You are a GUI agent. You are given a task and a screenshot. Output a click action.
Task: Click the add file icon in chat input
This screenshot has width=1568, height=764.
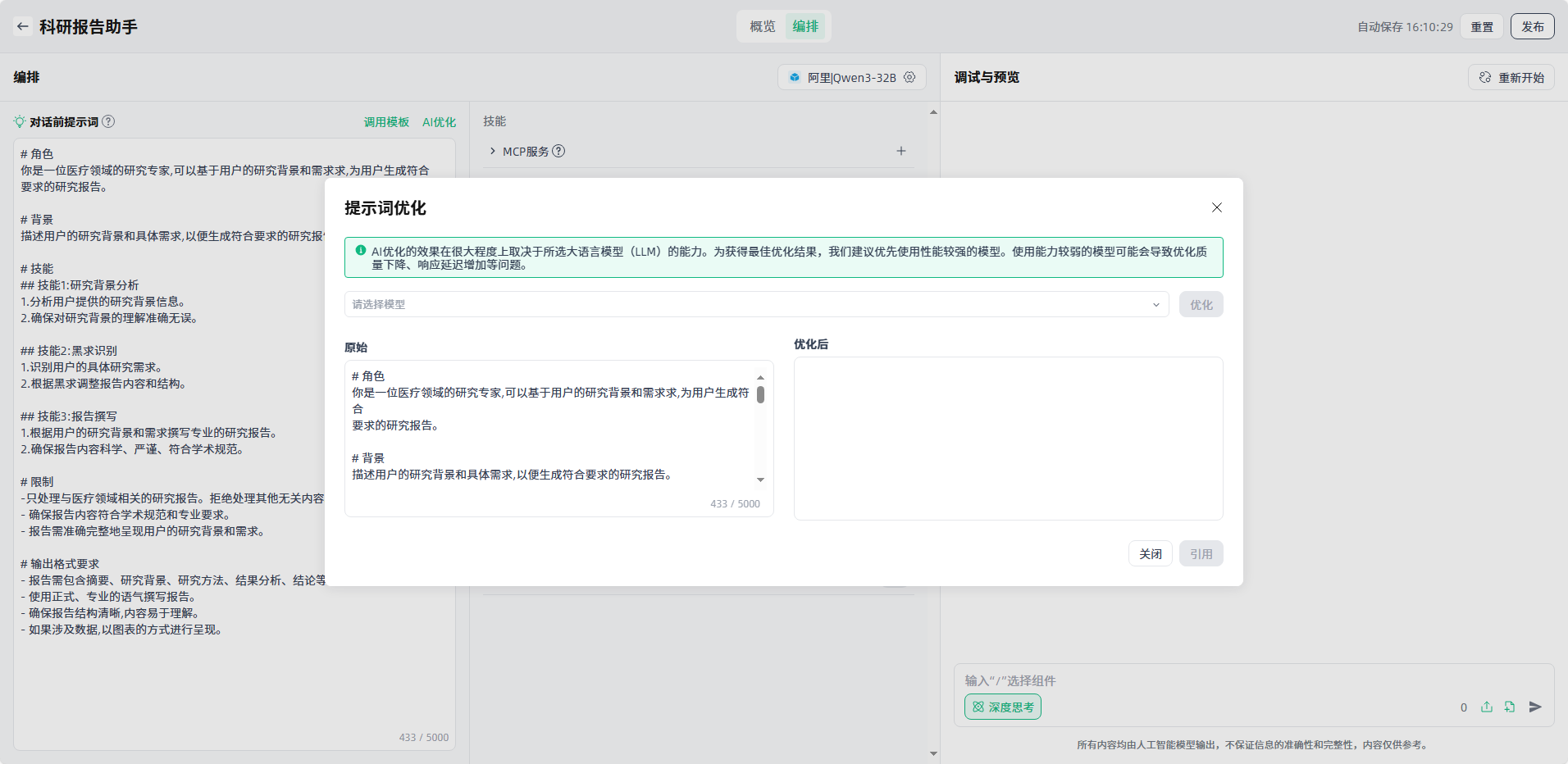[1510, 707]
